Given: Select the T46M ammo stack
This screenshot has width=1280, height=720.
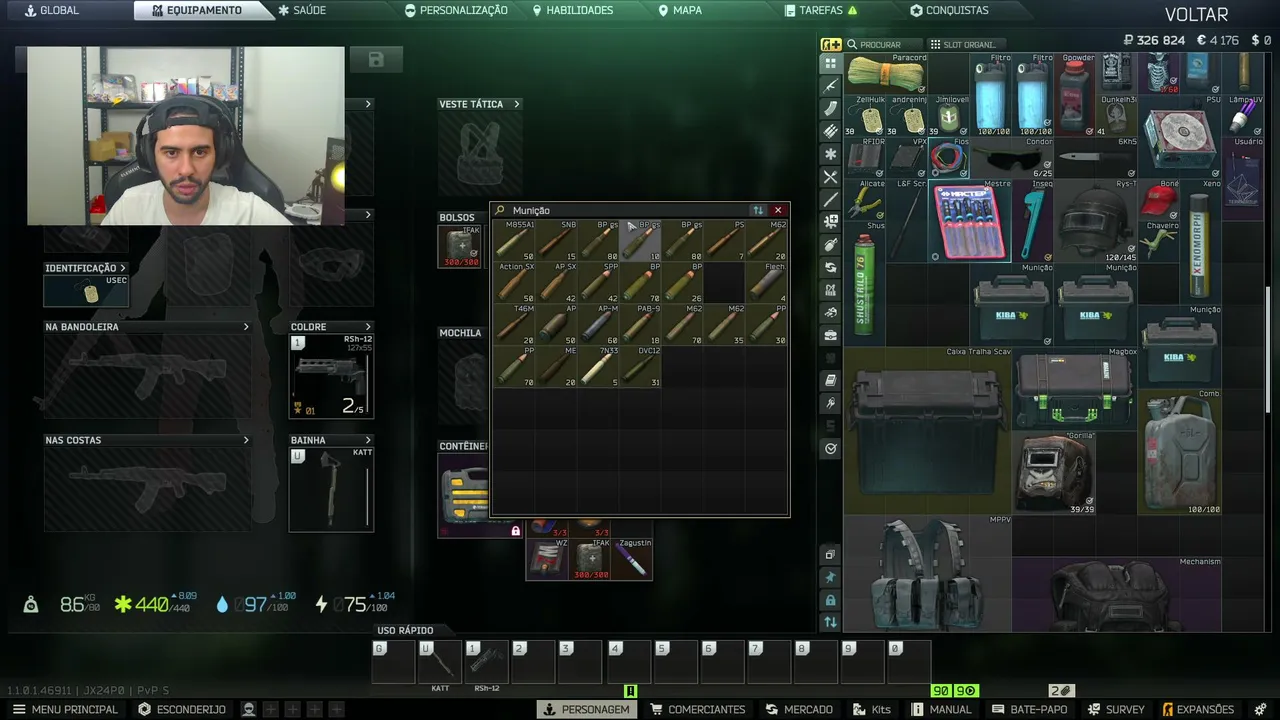Looking at the screenshot, I should [x=515, y=324].
